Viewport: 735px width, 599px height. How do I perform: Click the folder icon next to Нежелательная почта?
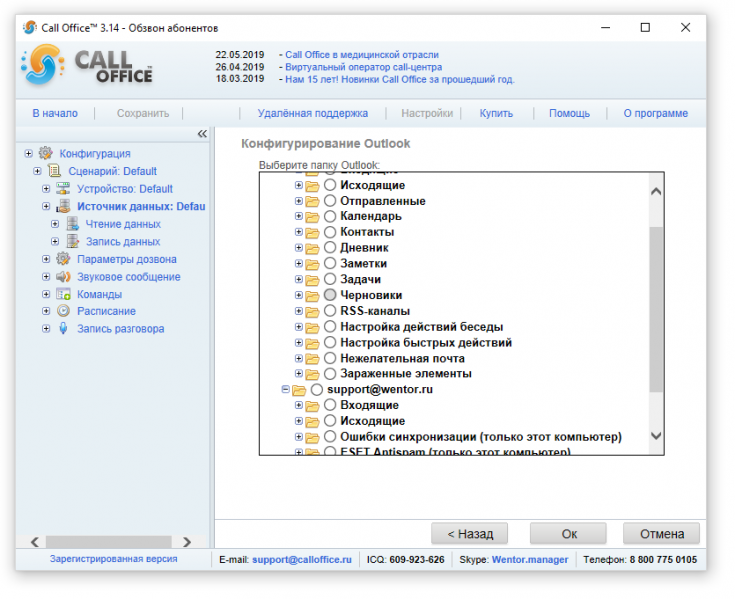pos(312,359)
